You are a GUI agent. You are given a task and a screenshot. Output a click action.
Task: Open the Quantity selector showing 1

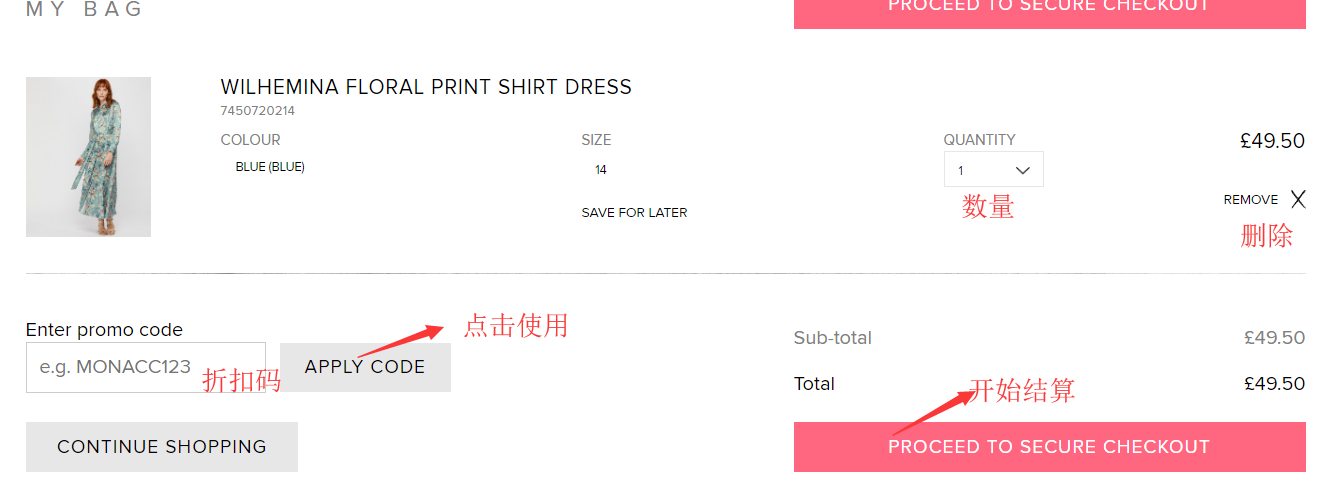992,170
